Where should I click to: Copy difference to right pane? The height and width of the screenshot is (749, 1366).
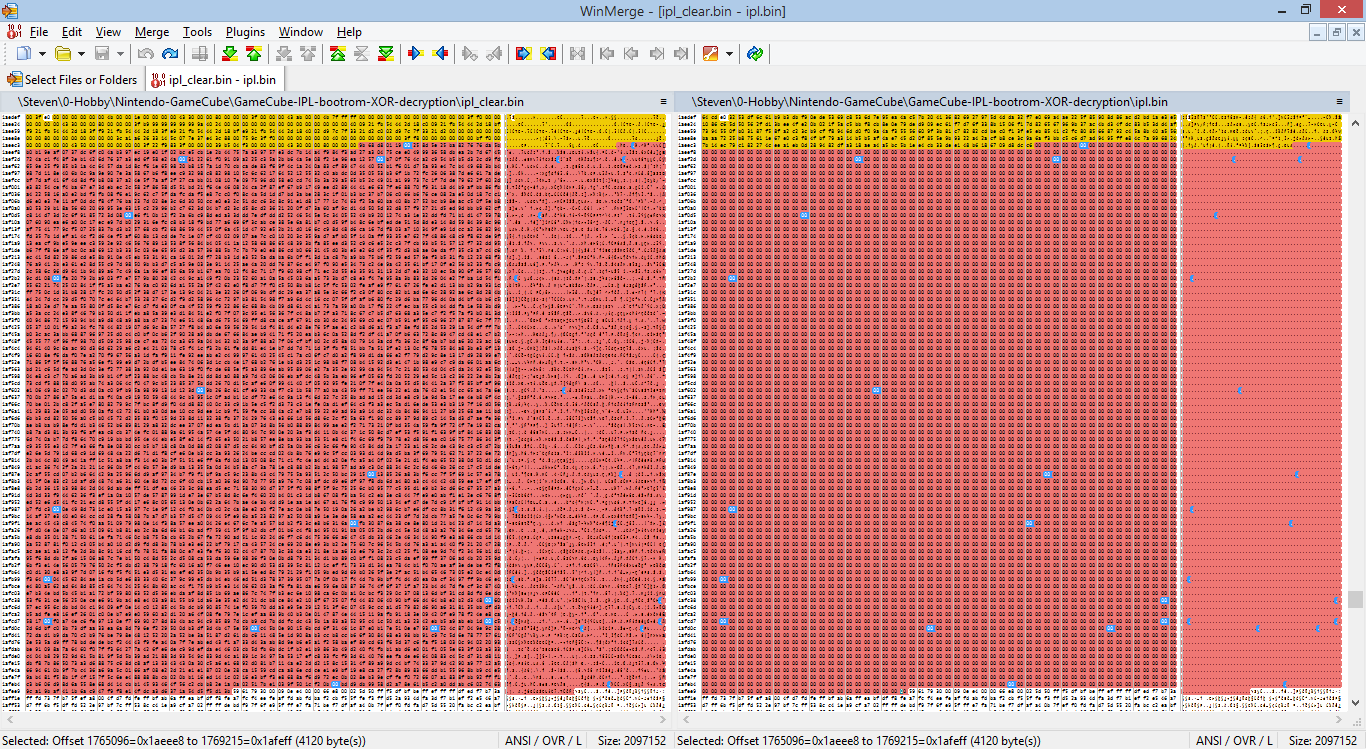pos(416,54)
